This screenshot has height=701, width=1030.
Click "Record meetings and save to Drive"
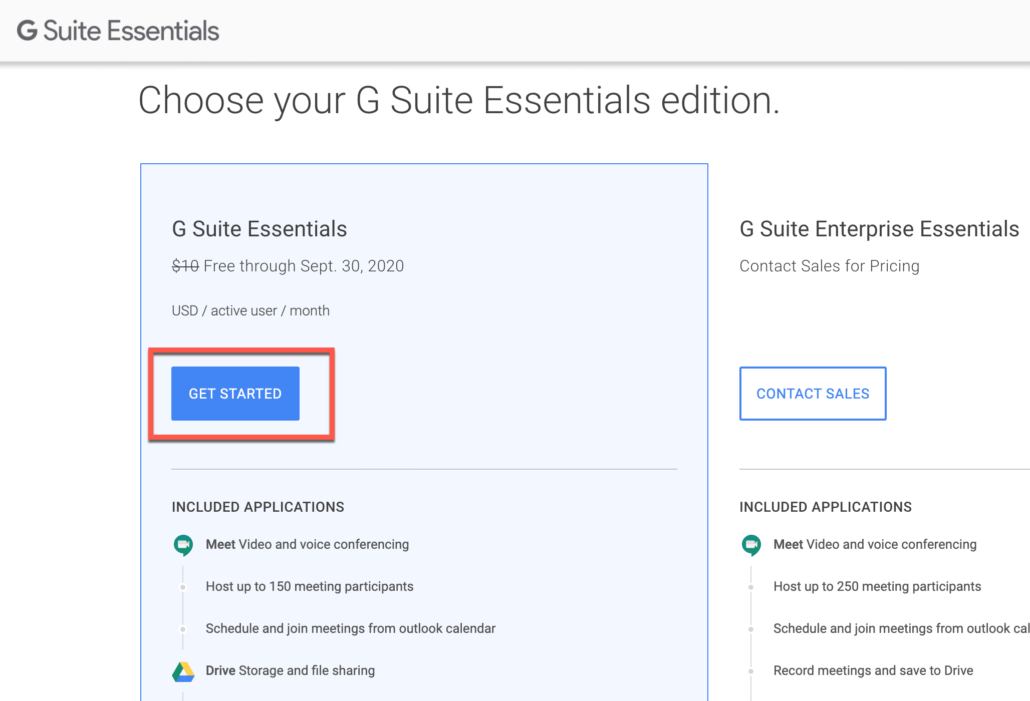point(873,671)
